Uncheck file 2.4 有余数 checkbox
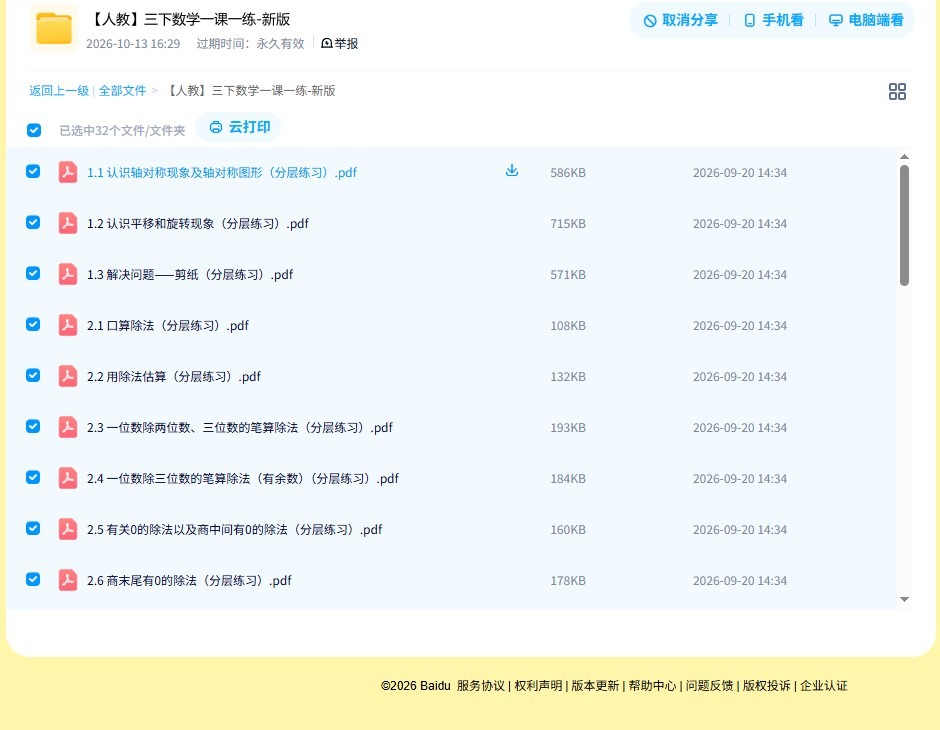 coord(33,477)
